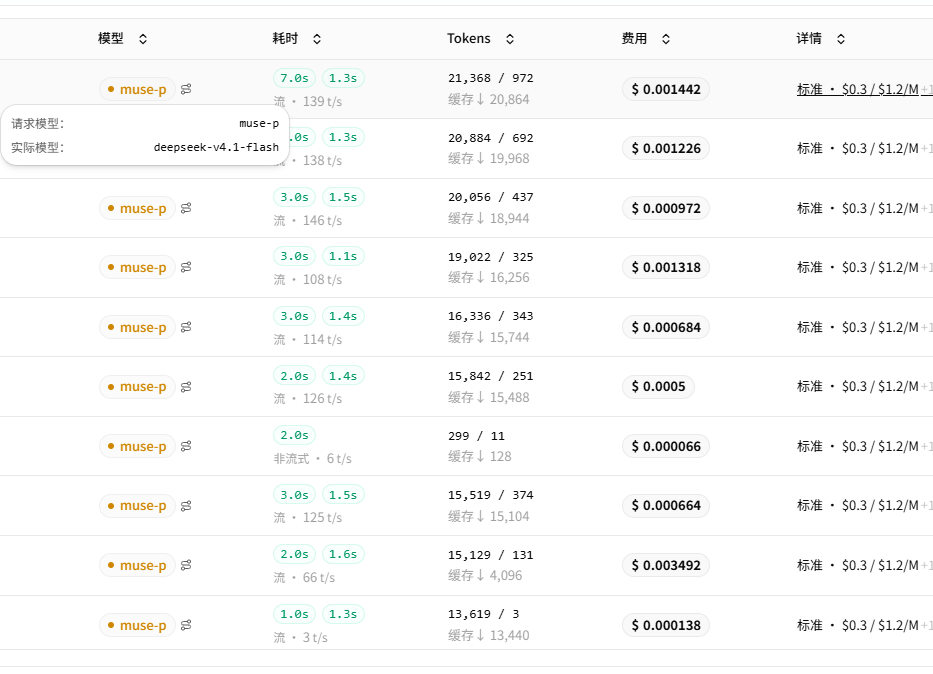
Task: Click muse-p tag in the $0.000664 row
Action: click(137, 506)
